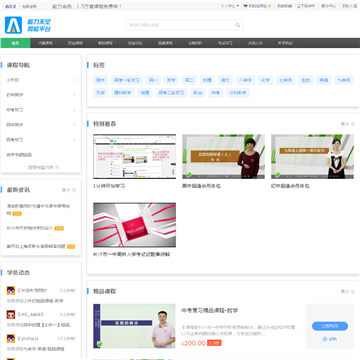
Task: Select the 高一 tag
Action: (x=153, y=80)
